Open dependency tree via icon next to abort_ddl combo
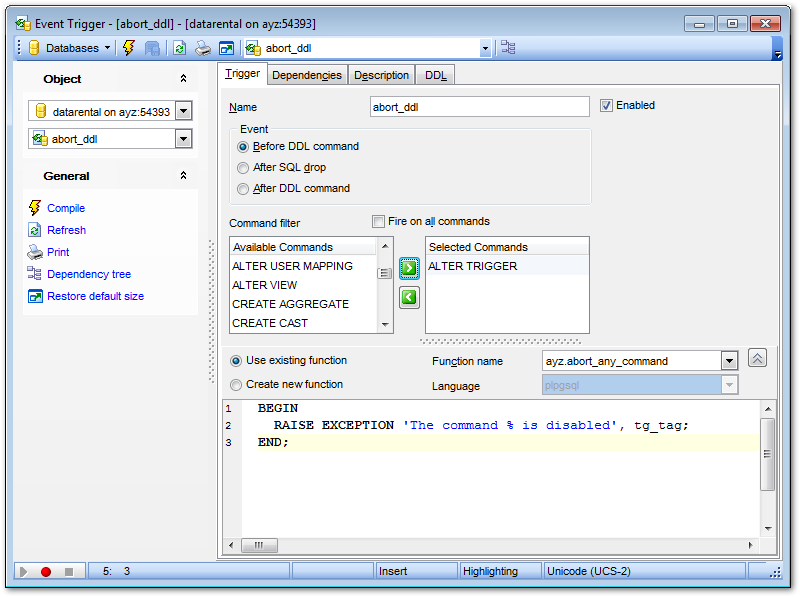 508,47
